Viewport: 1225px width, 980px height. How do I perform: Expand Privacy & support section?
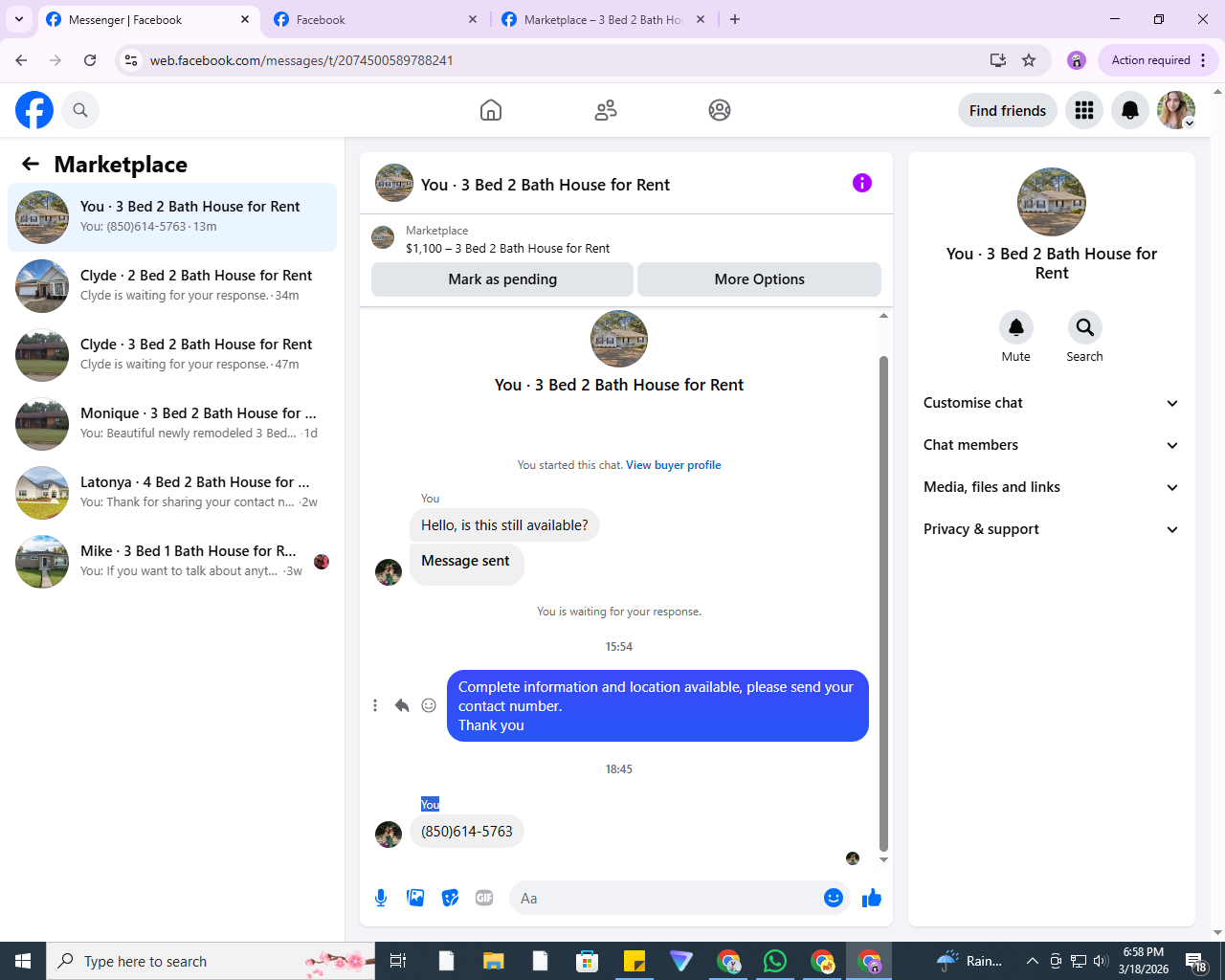tap(1052, 529)
